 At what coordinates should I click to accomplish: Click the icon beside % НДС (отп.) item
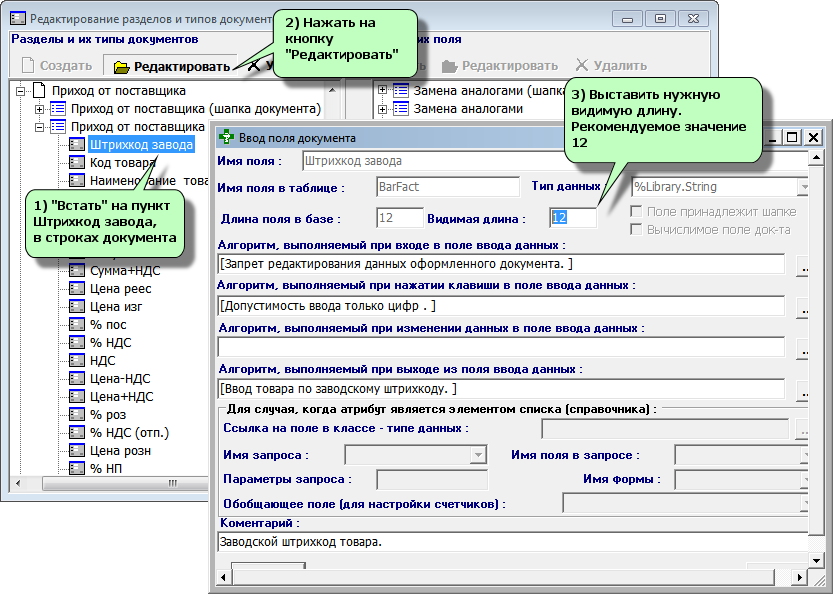tap(77, 432)
